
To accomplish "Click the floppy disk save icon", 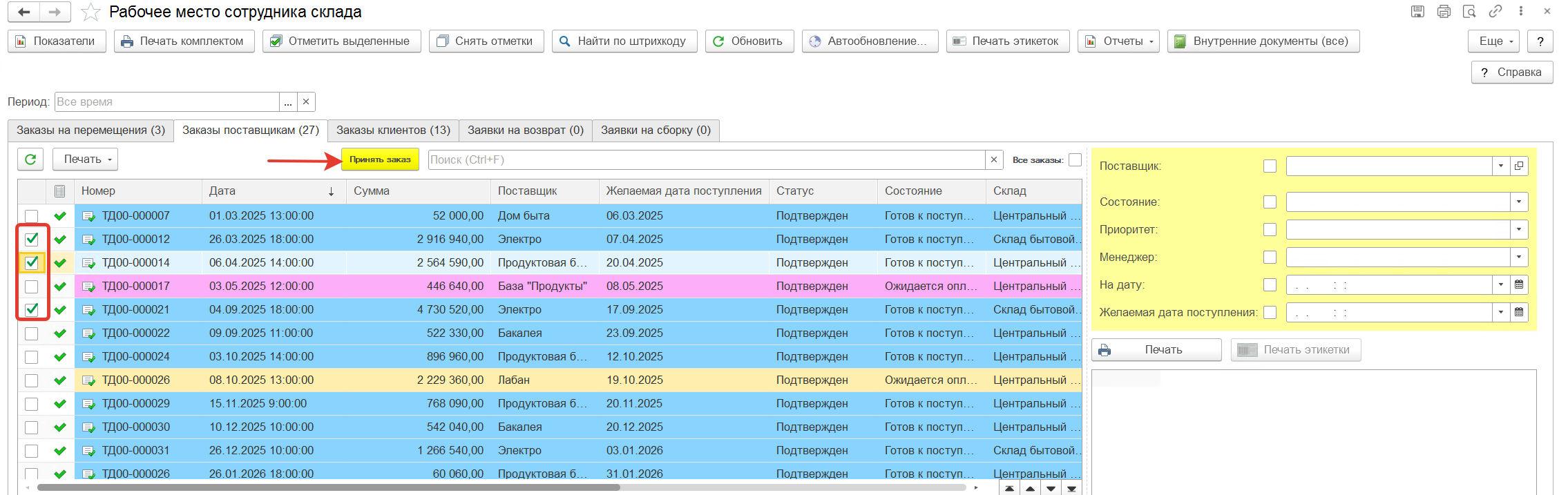I will coord(1417,11).
